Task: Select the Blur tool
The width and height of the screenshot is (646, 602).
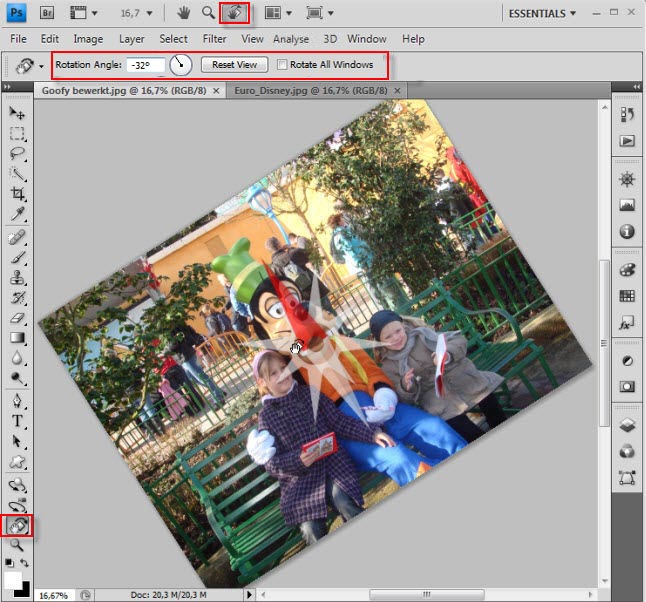Action: pyautogui.click(x=17, y=358)
